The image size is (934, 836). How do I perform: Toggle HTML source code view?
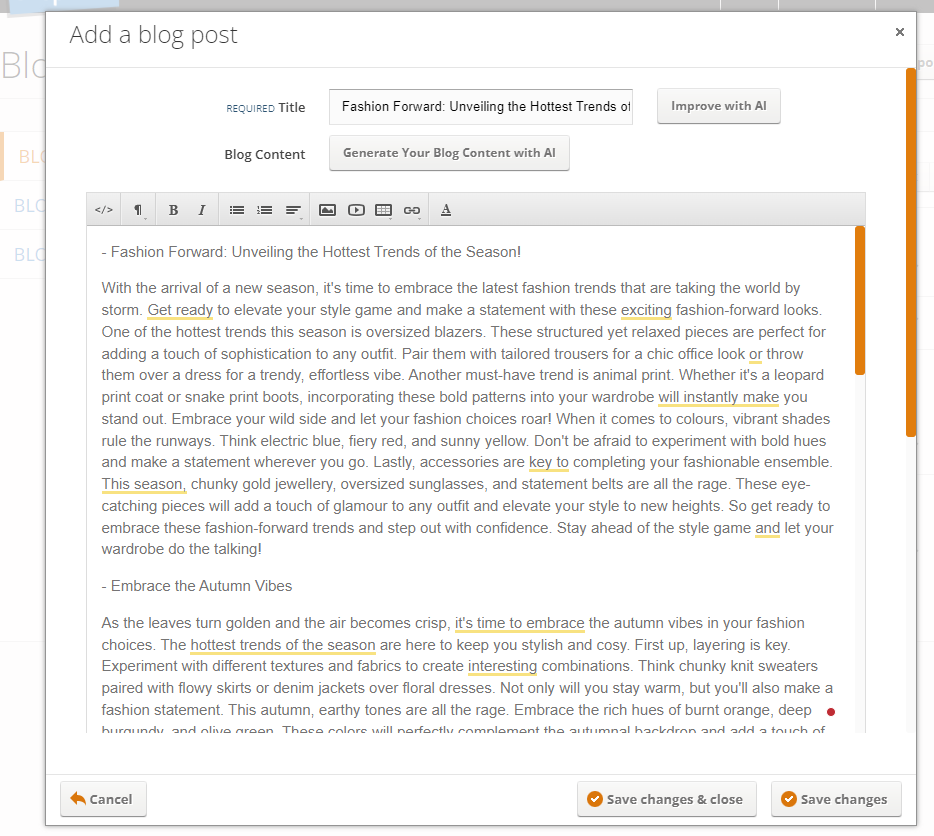point(104,210)
